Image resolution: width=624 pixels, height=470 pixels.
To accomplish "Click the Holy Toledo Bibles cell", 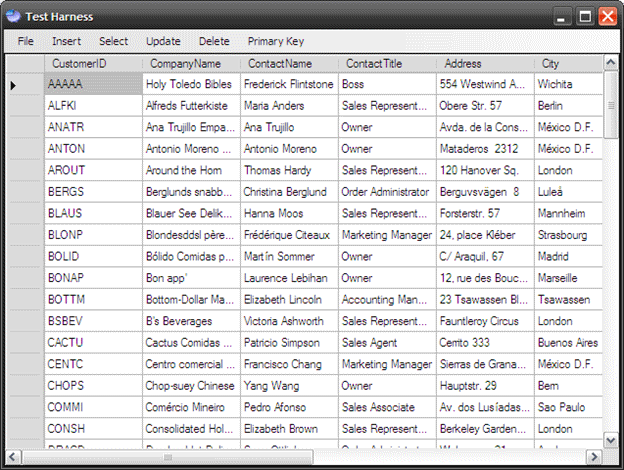I will [191, 84].
